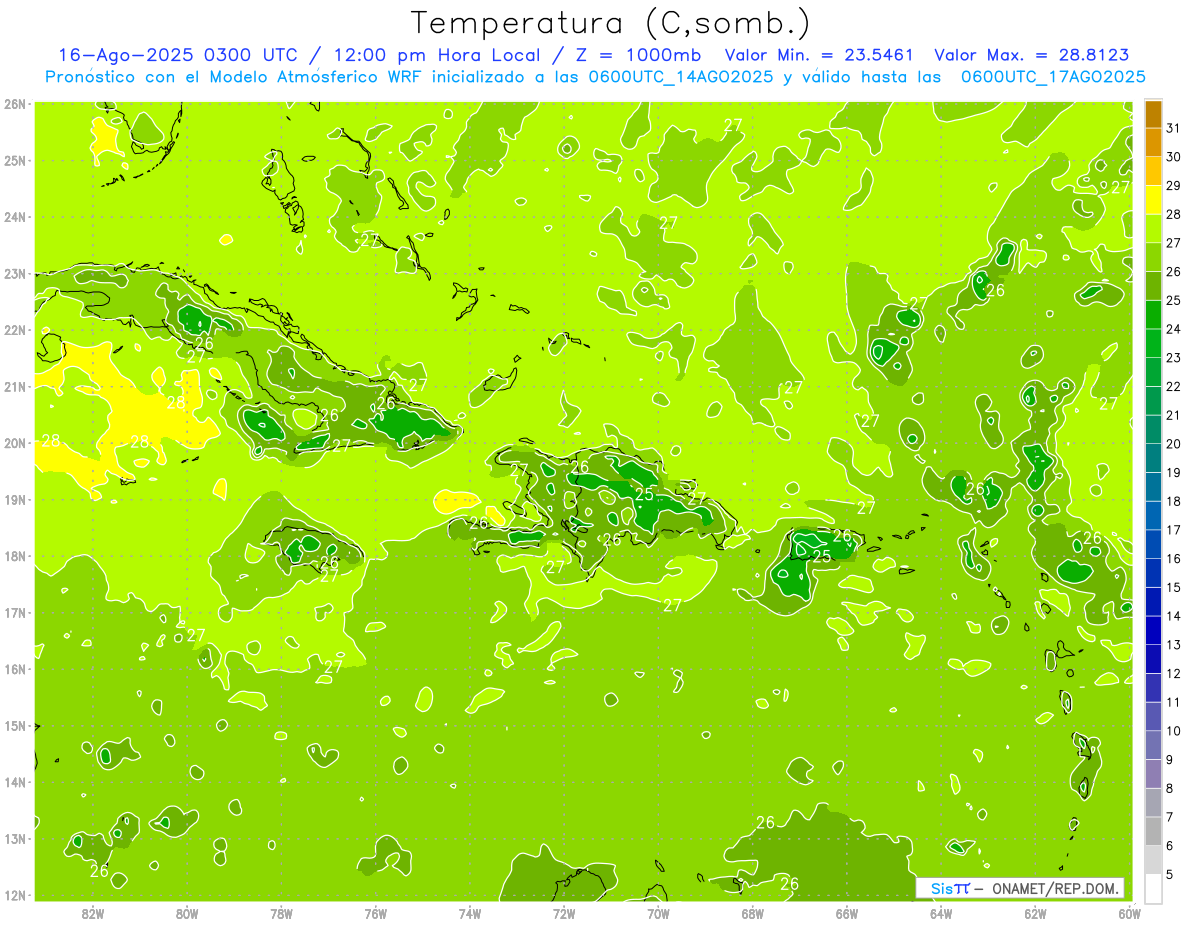Click latitude axis label 18N
Image resolution: width=1200 pixels, height=927 pixels.
pyautogui.click(x=16, y=556)
